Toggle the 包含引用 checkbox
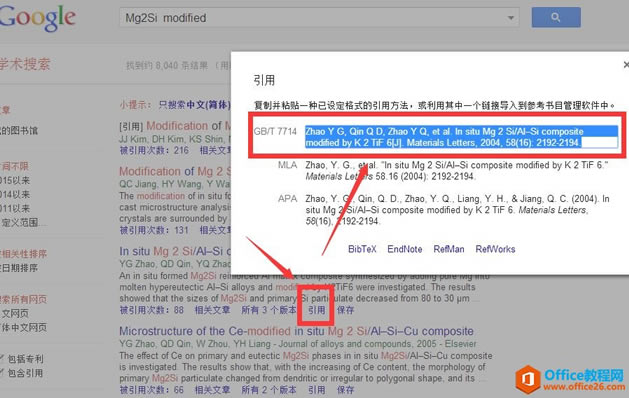The image size is (629, 398). click(x=1, y=373)
